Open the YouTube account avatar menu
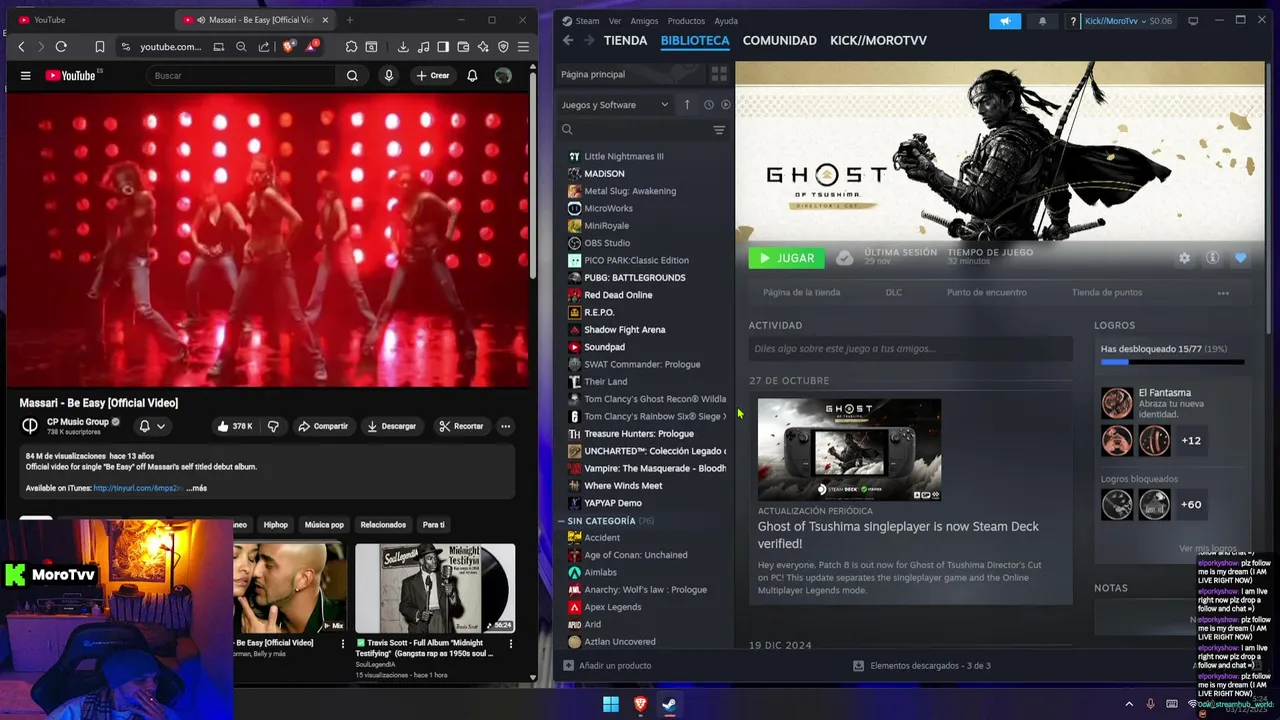This screenshot has height=720, width=1280. pos(503,76)
